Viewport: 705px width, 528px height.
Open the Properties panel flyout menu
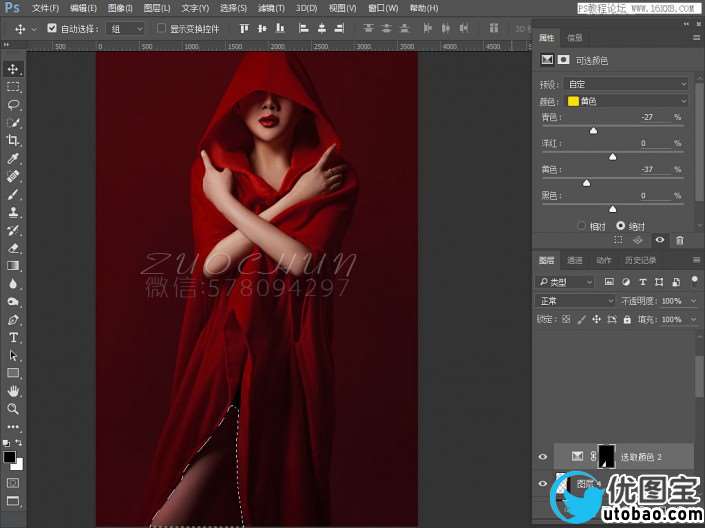tap(696, 38)
